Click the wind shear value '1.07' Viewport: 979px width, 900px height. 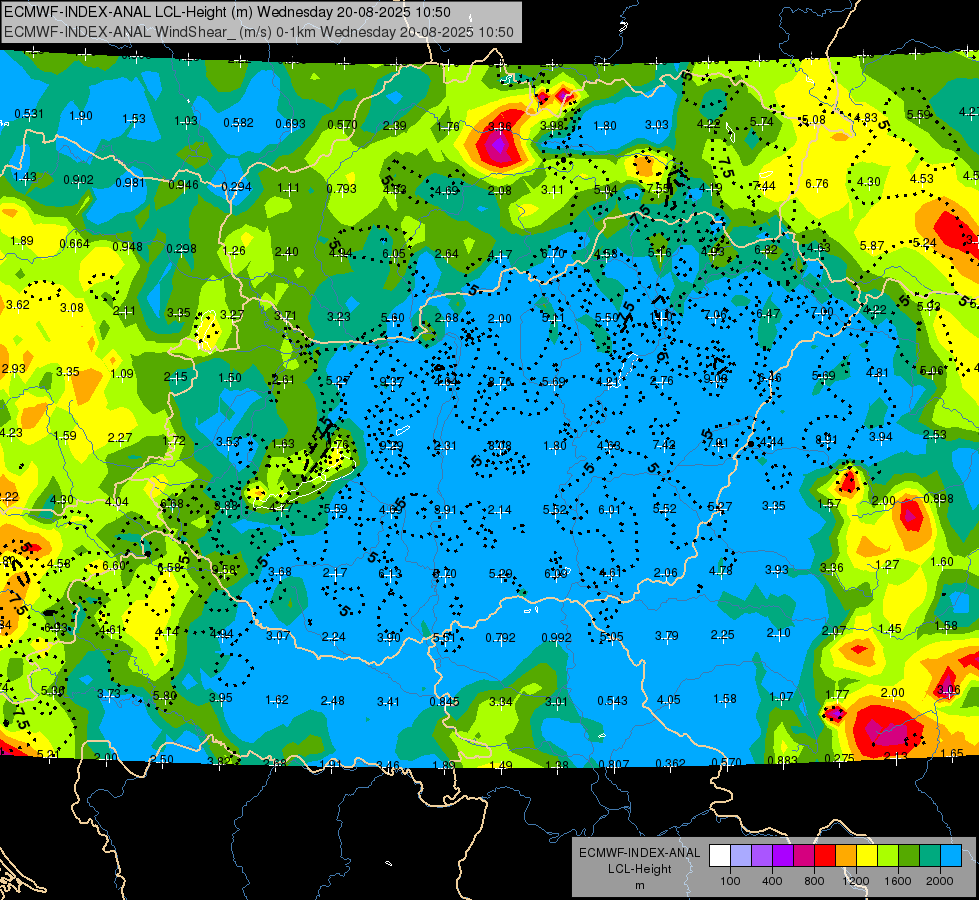tap(781, 696)
